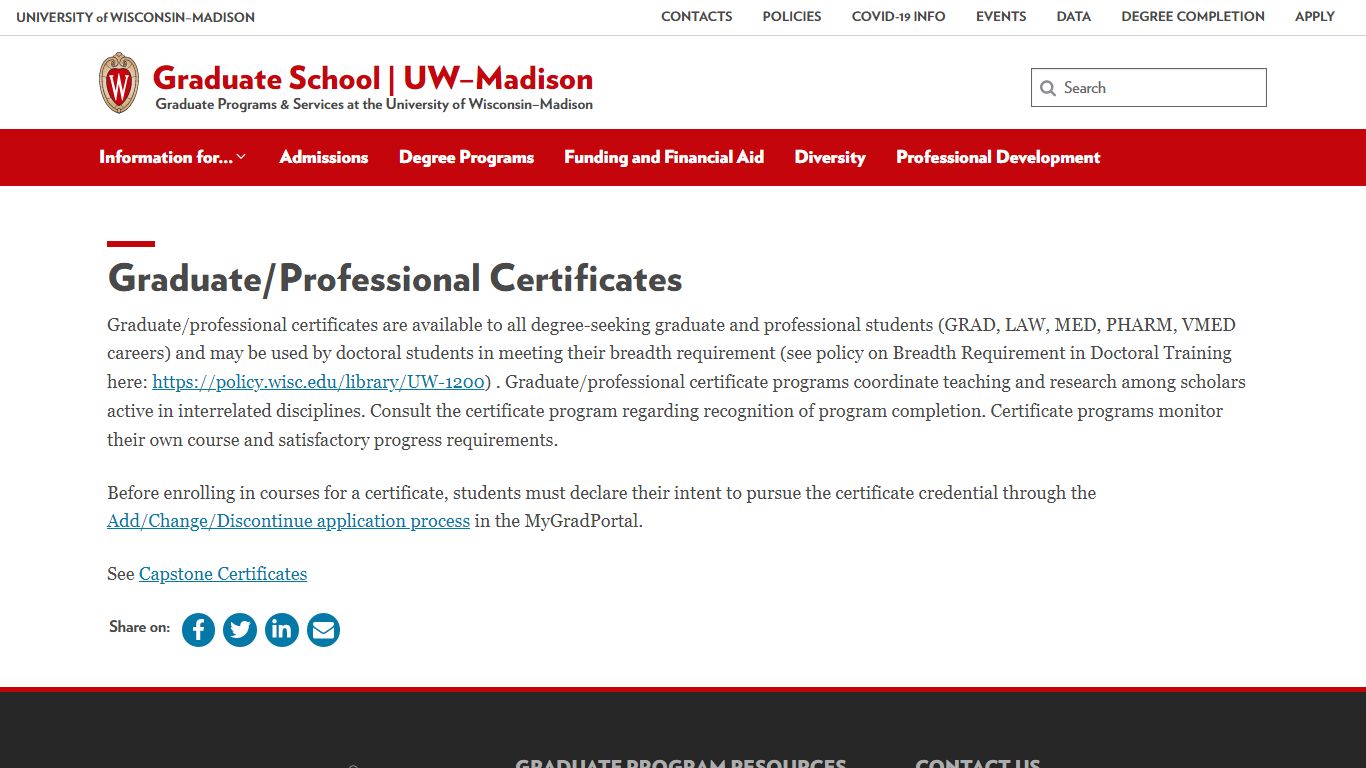The image size is (1366, 768).
Task: Share page on LinkedIn icon
Action: coord(282,630)
